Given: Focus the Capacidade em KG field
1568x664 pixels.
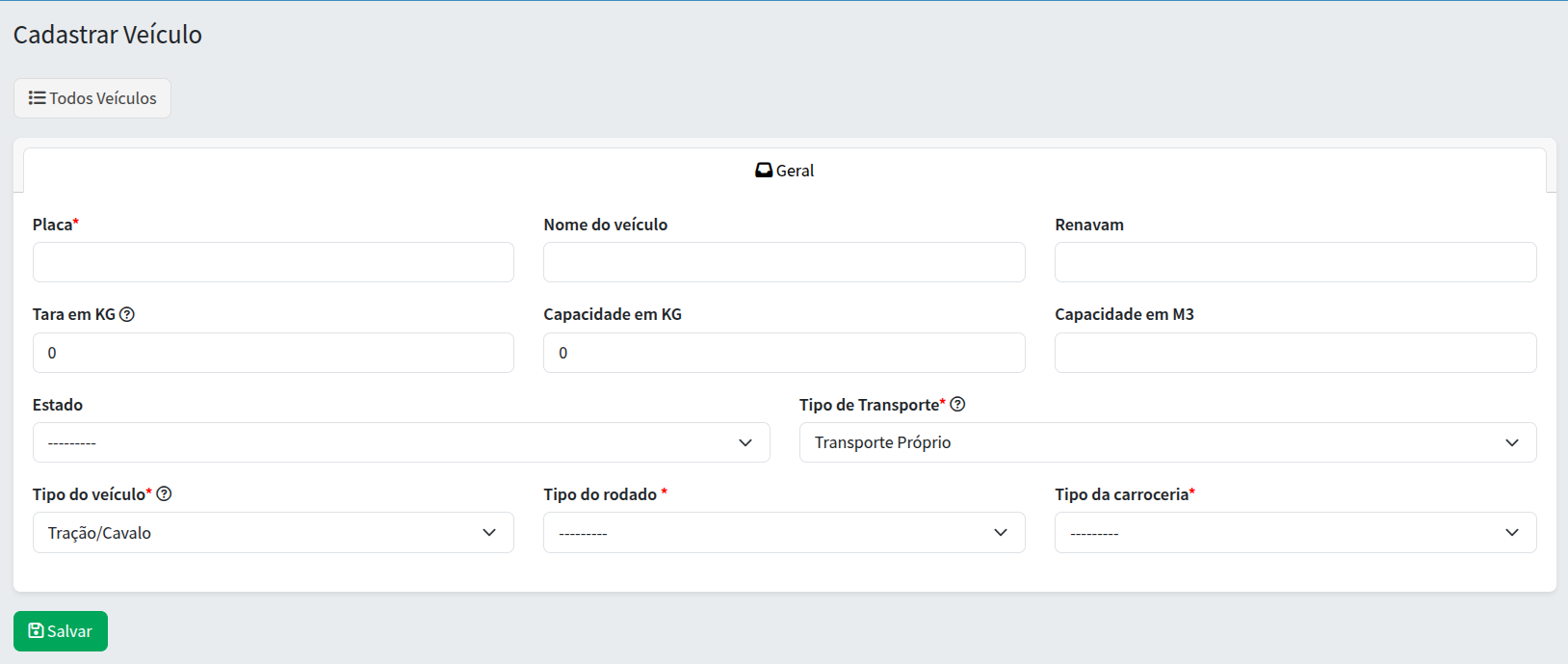Looking at the screenshot, I should click(x=784, y=353).
